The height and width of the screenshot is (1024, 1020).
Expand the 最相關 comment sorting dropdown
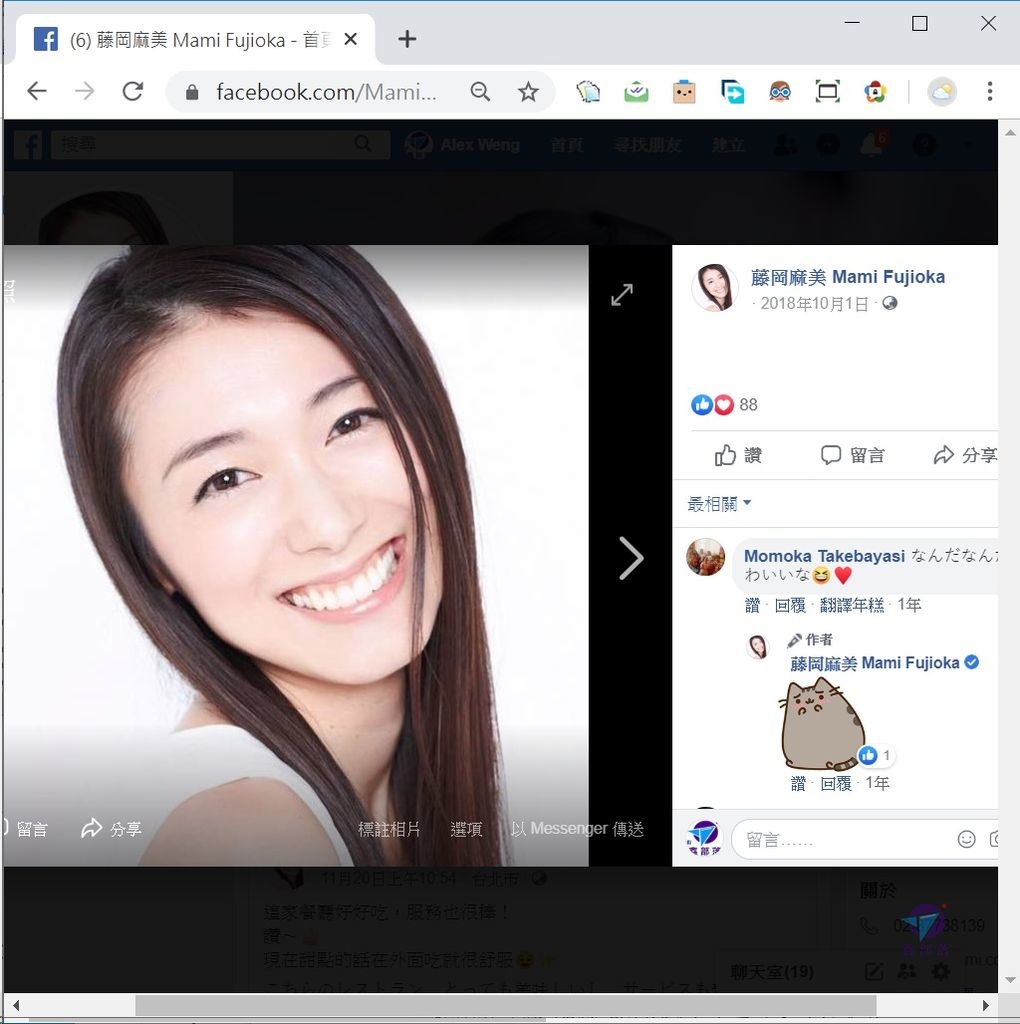coord(719,504)
